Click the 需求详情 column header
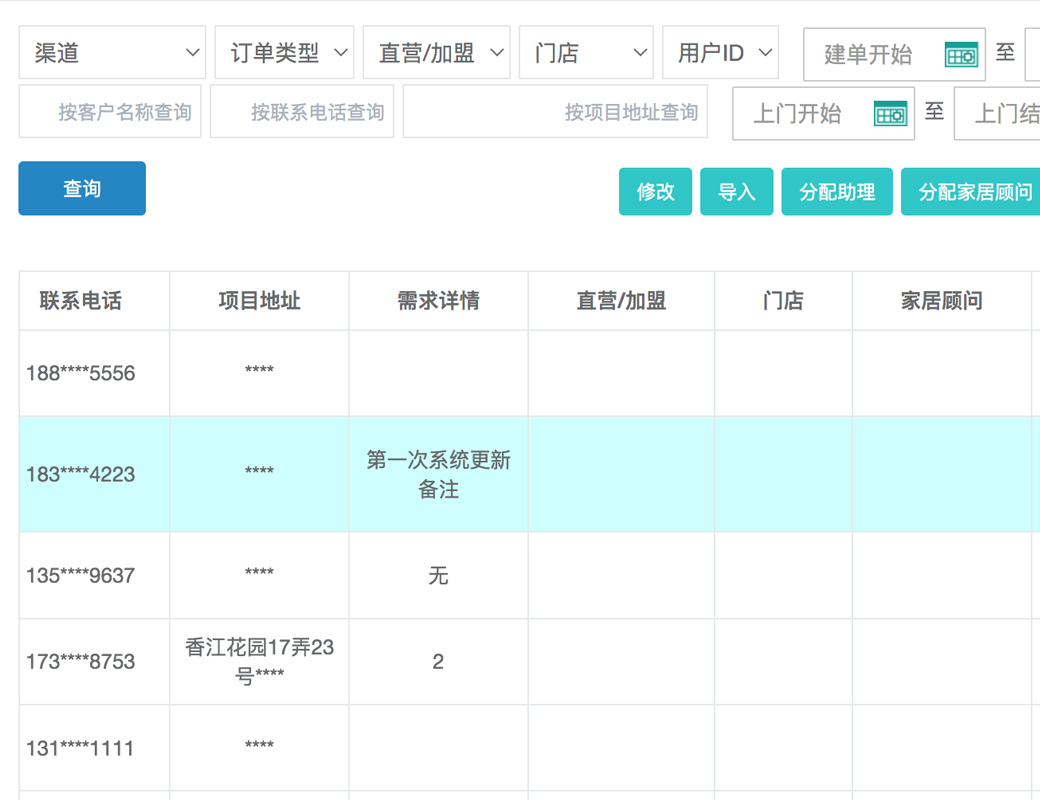Image resolution: width=1040 pixels, height=800 pixels. tap(438, 301)
